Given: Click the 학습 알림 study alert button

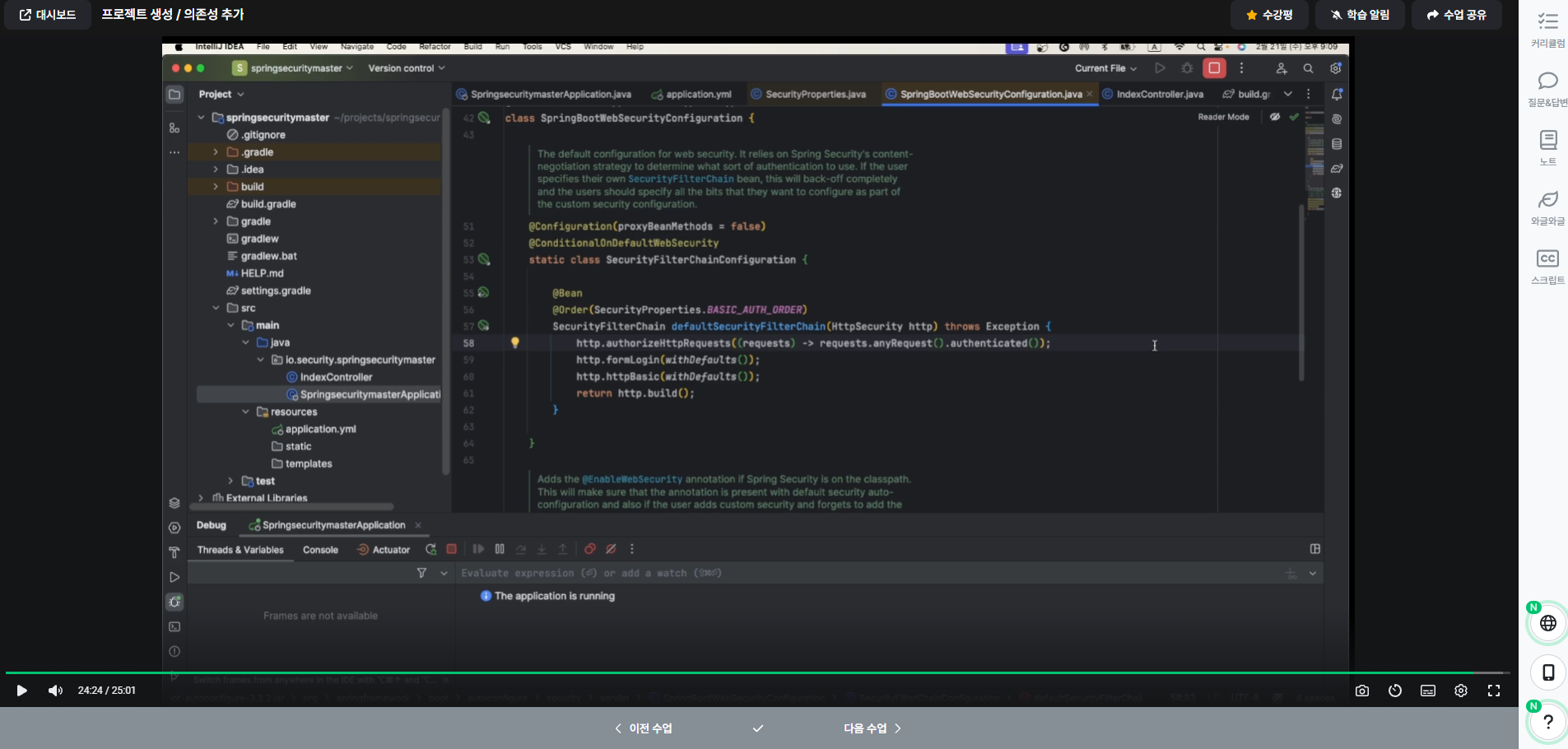Looking at the screenshot, I should coord(1360,15).
